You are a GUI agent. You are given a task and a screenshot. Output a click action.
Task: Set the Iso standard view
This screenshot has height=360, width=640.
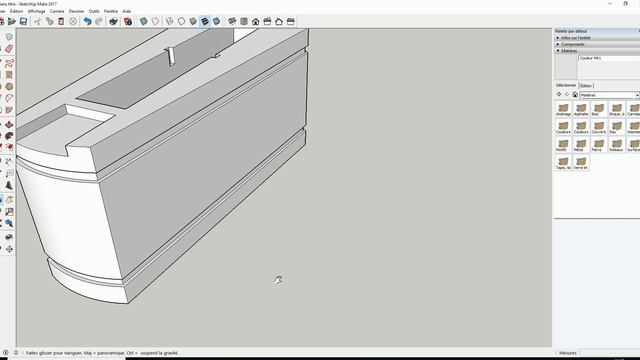point(232,21)
